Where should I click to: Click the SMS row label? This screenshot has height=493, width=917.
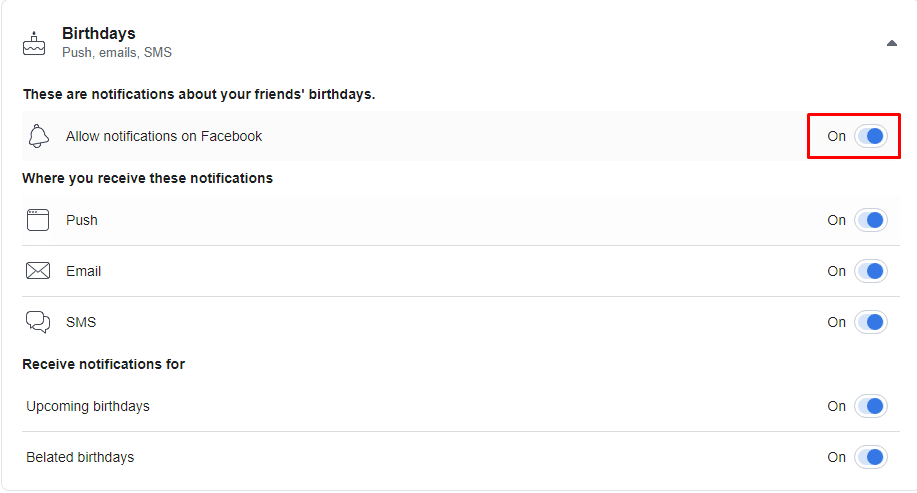(x=81, y=322)
